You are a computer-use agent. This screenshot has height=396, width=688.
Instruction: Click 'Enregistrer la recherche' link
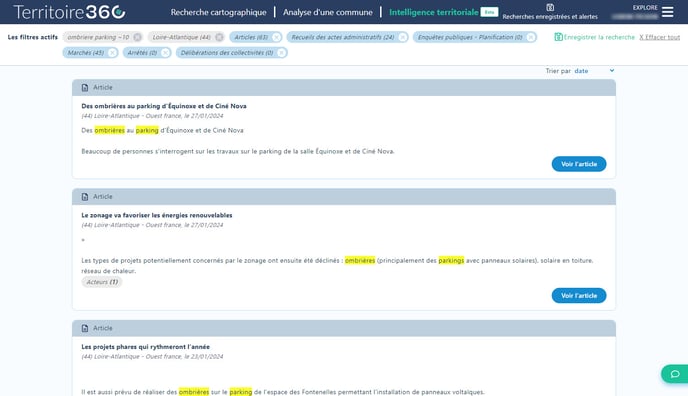[599, 37]
